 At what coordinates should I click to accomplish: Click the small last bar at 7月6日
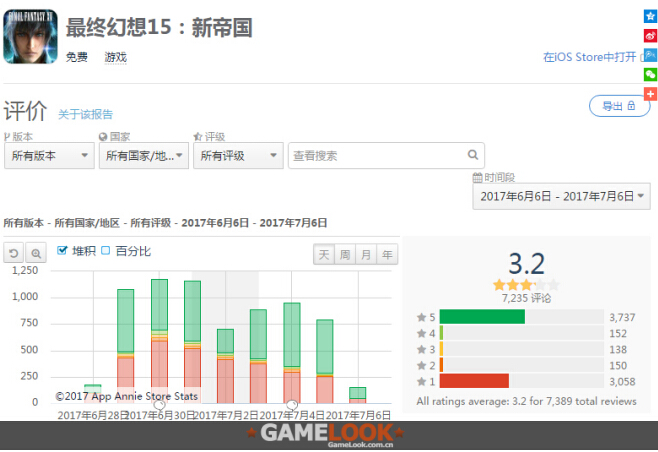(358, 395)
